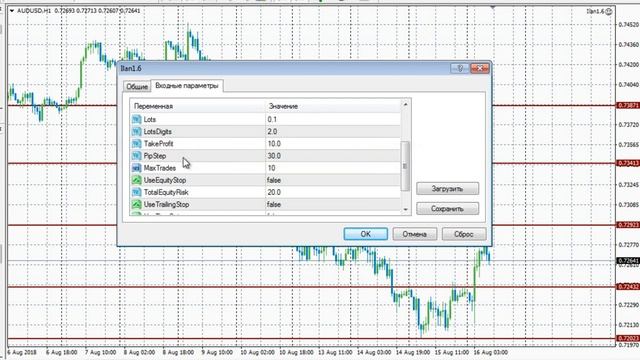Switch to the Входные параметры tab

click(187, 86)
